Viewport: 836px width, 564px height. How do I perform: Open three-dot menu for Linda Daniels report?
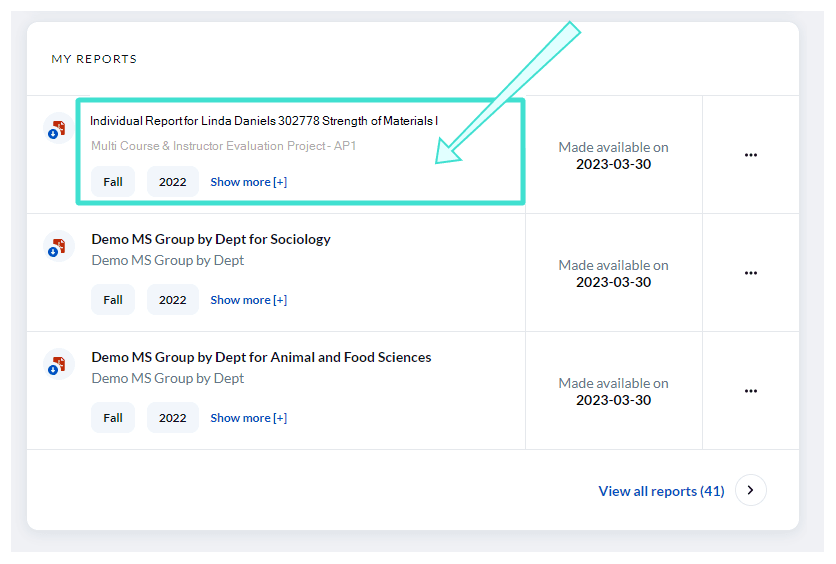tap(751, 155)
